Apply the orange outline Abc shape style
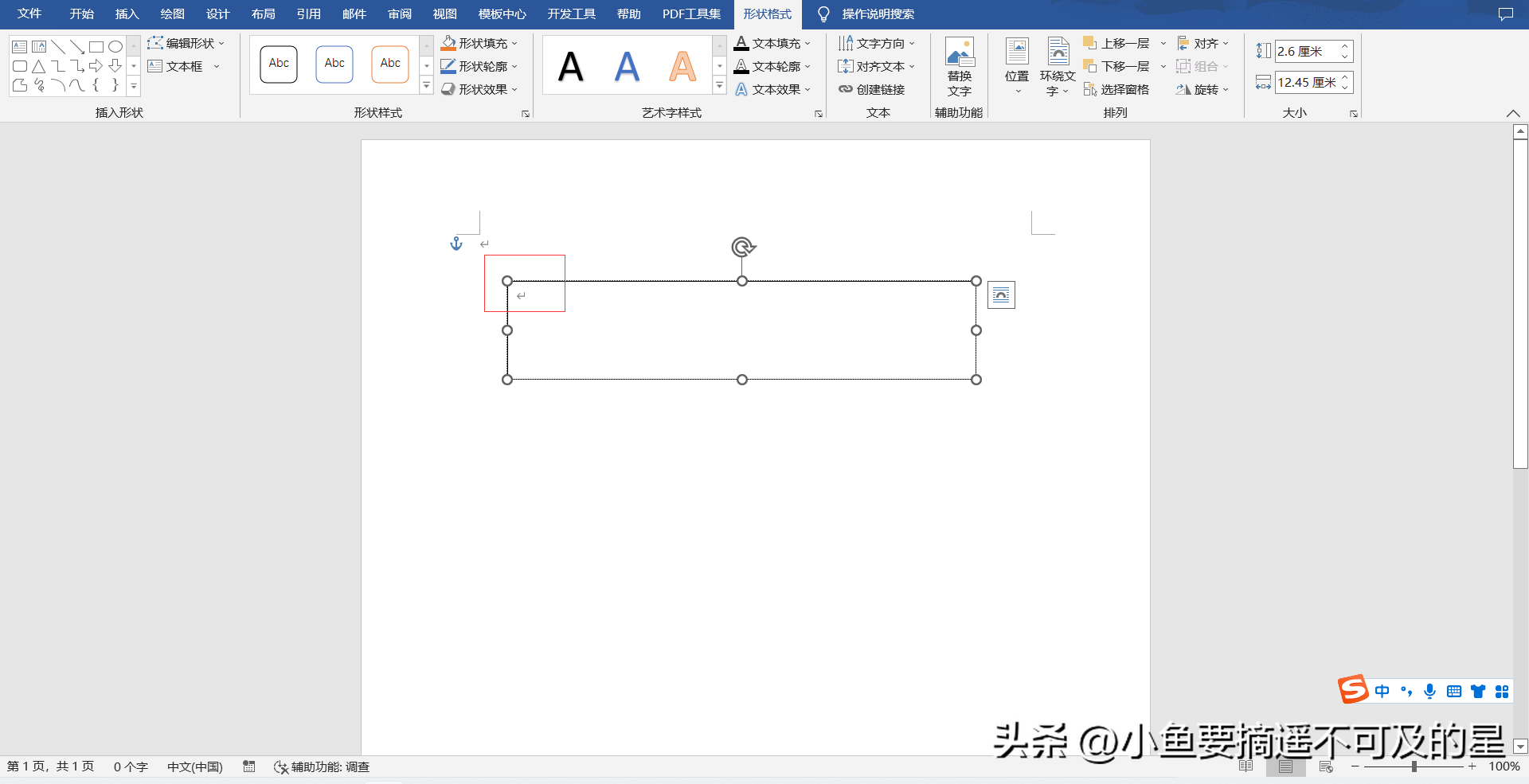This screenshot has height=784, width=1529. (390, 64)
